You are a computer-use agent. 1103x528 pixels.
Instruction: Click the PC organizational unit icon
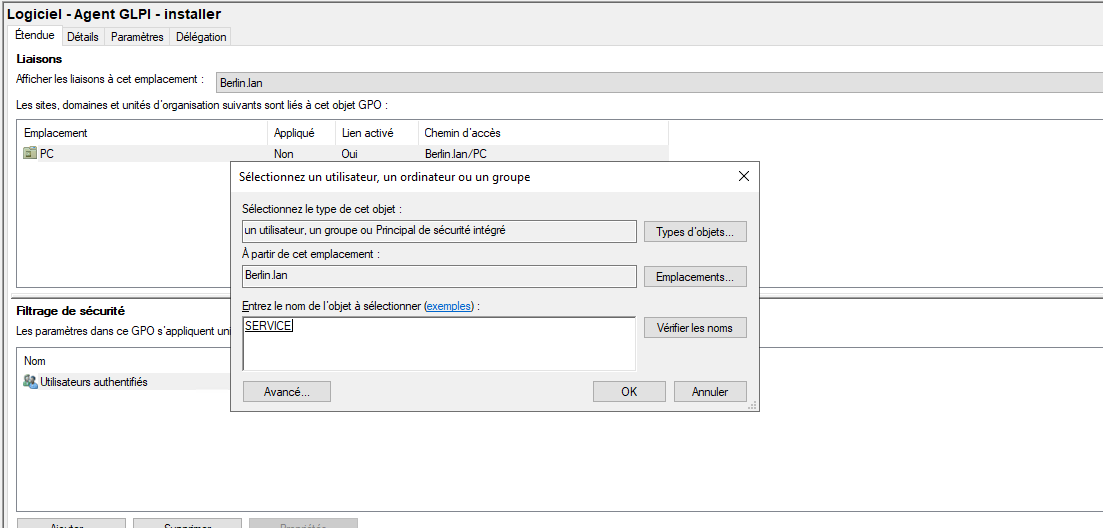[x=30, y=154]
